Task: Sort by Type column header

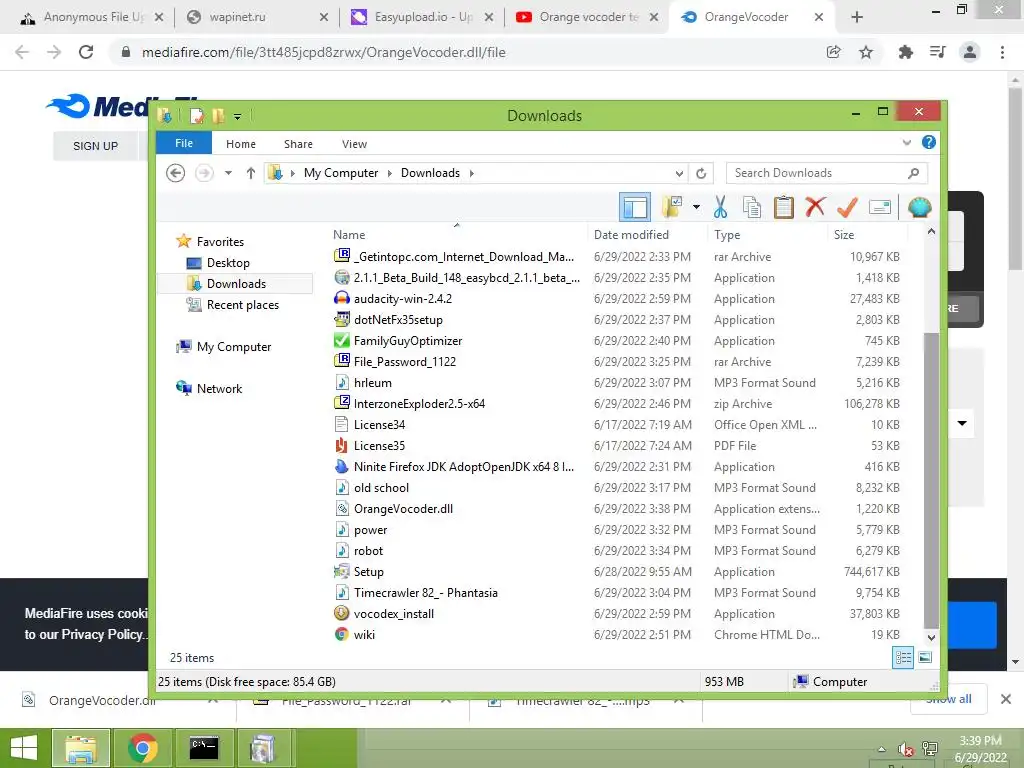Action: pyautogui.click(x=727, y=234)
